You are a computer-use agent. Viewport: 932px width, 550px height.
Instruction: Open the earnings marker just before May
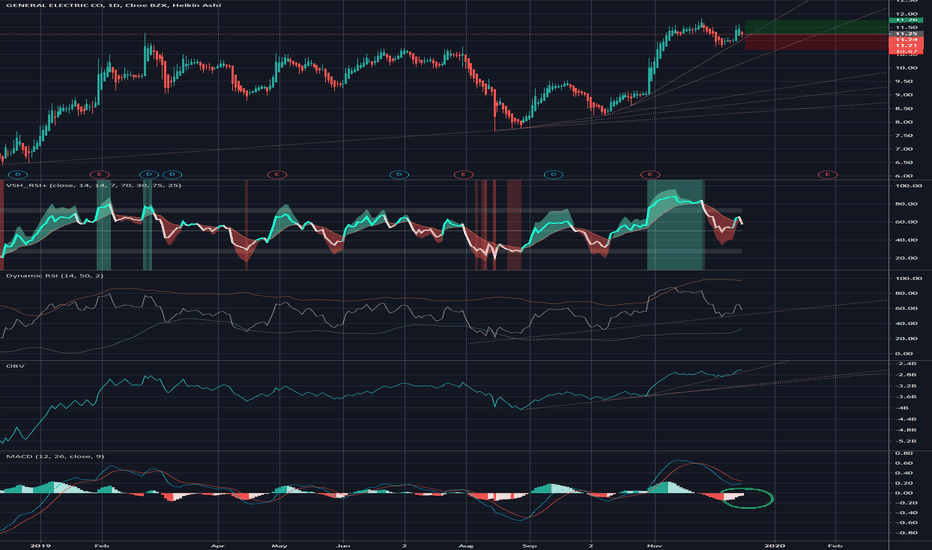(x=277, y=174)
